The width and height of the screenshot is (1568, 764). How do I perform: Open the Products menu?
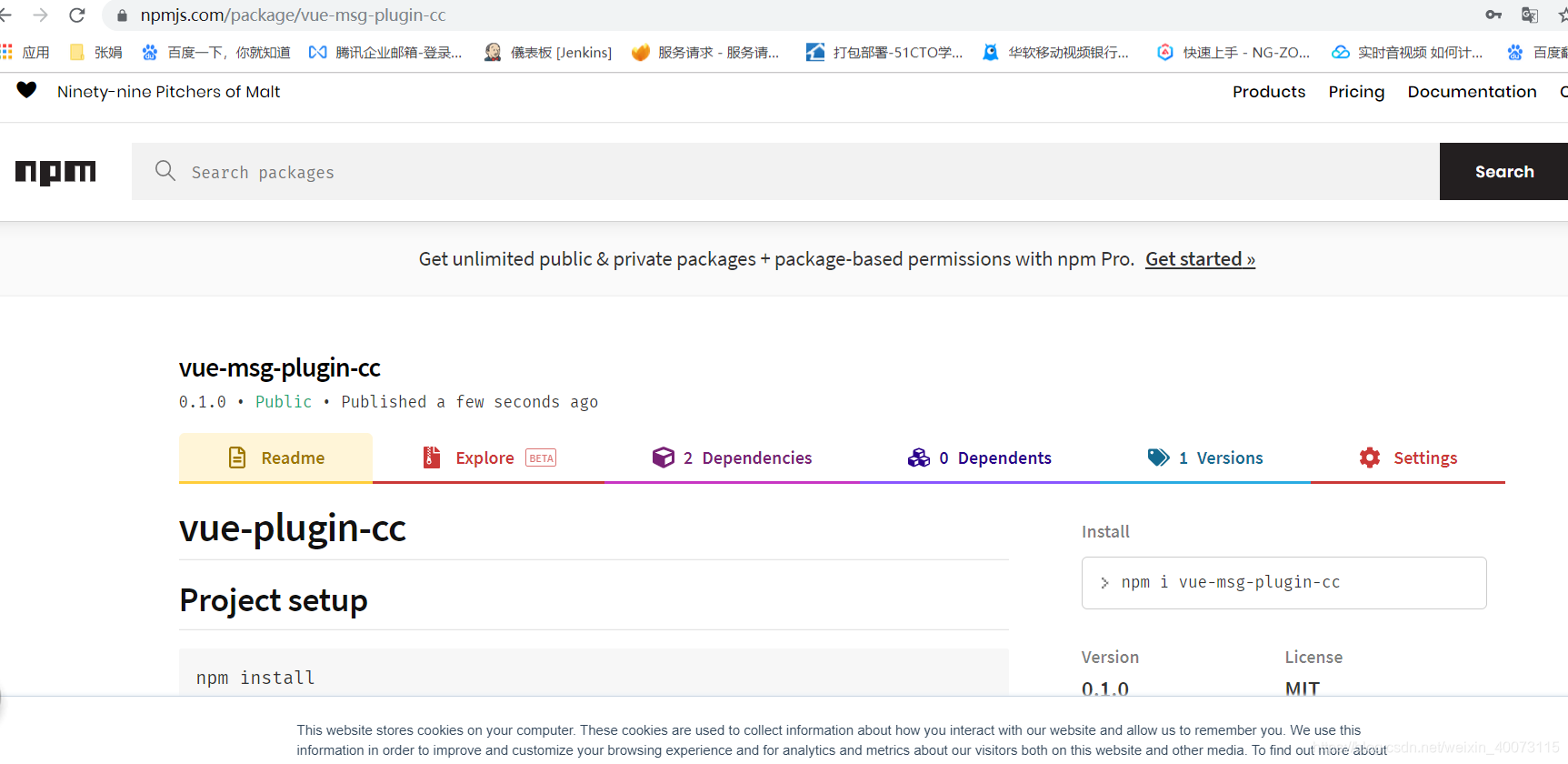tap(1268, 92)
